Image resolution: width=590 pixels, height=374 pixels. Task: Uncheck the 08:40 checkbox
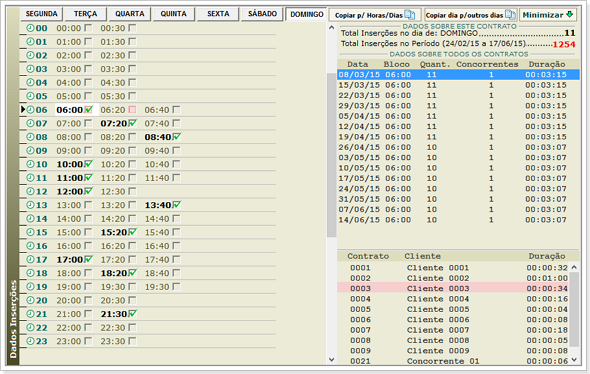[x=177, y=137]
